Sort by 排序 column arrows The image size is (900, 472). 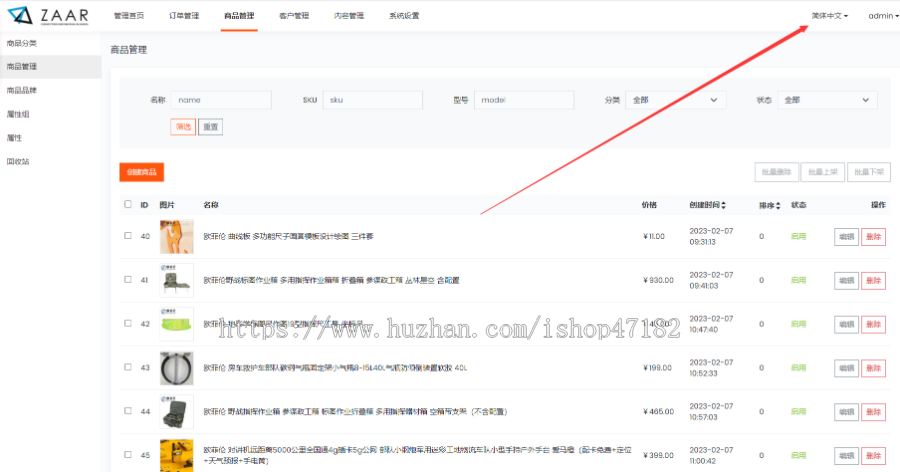click(778, 206)
